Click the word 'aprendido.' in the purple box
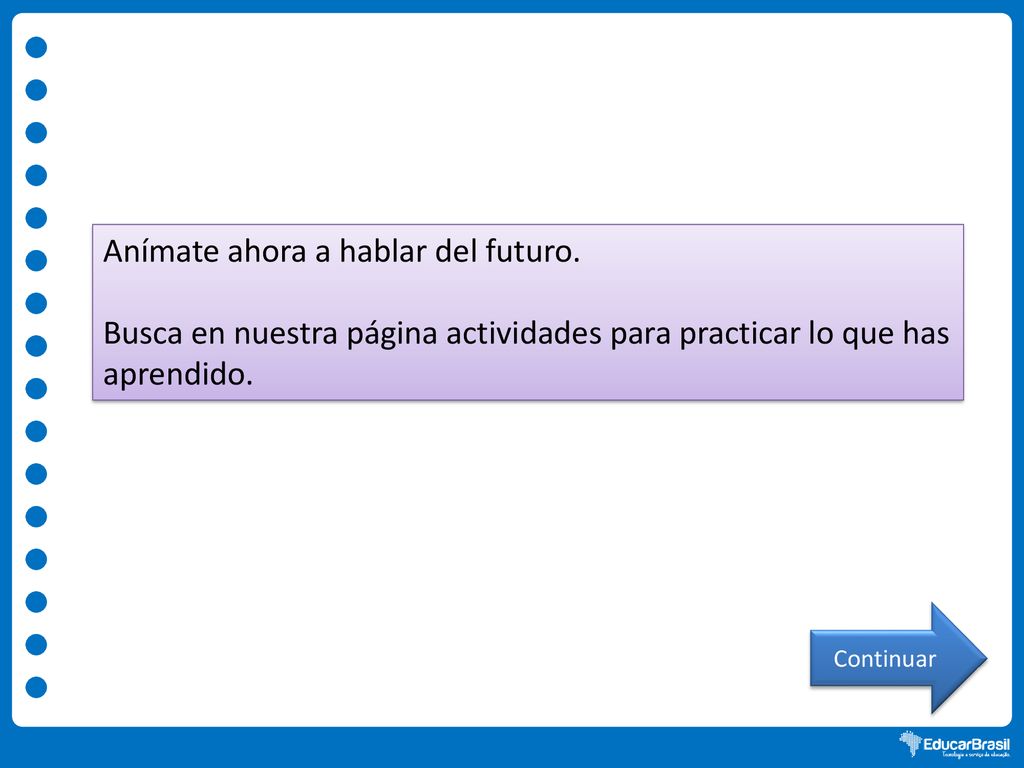 [x=178, y=375]
